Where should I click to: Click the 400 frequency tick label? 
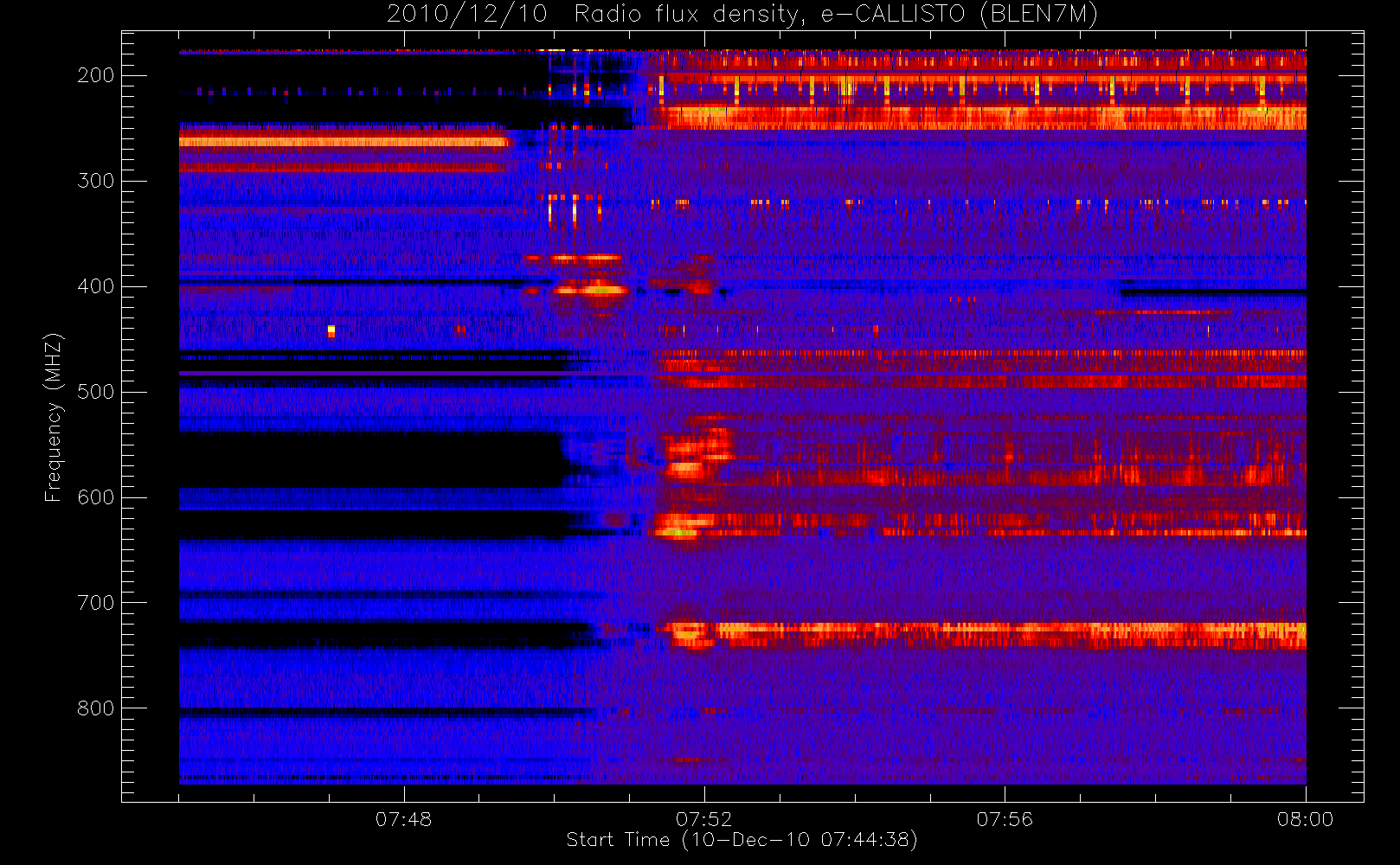pyautogui.click(x=95, y=286)
